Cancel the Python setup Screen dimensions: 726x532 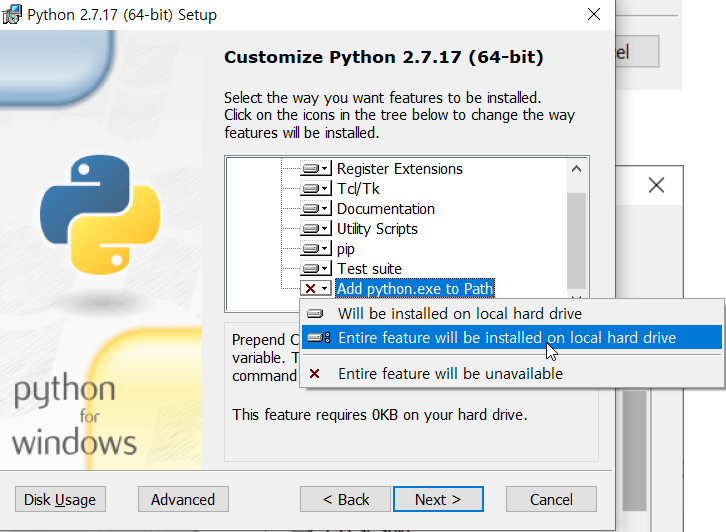pyautogui.click(x=551, y=499)
